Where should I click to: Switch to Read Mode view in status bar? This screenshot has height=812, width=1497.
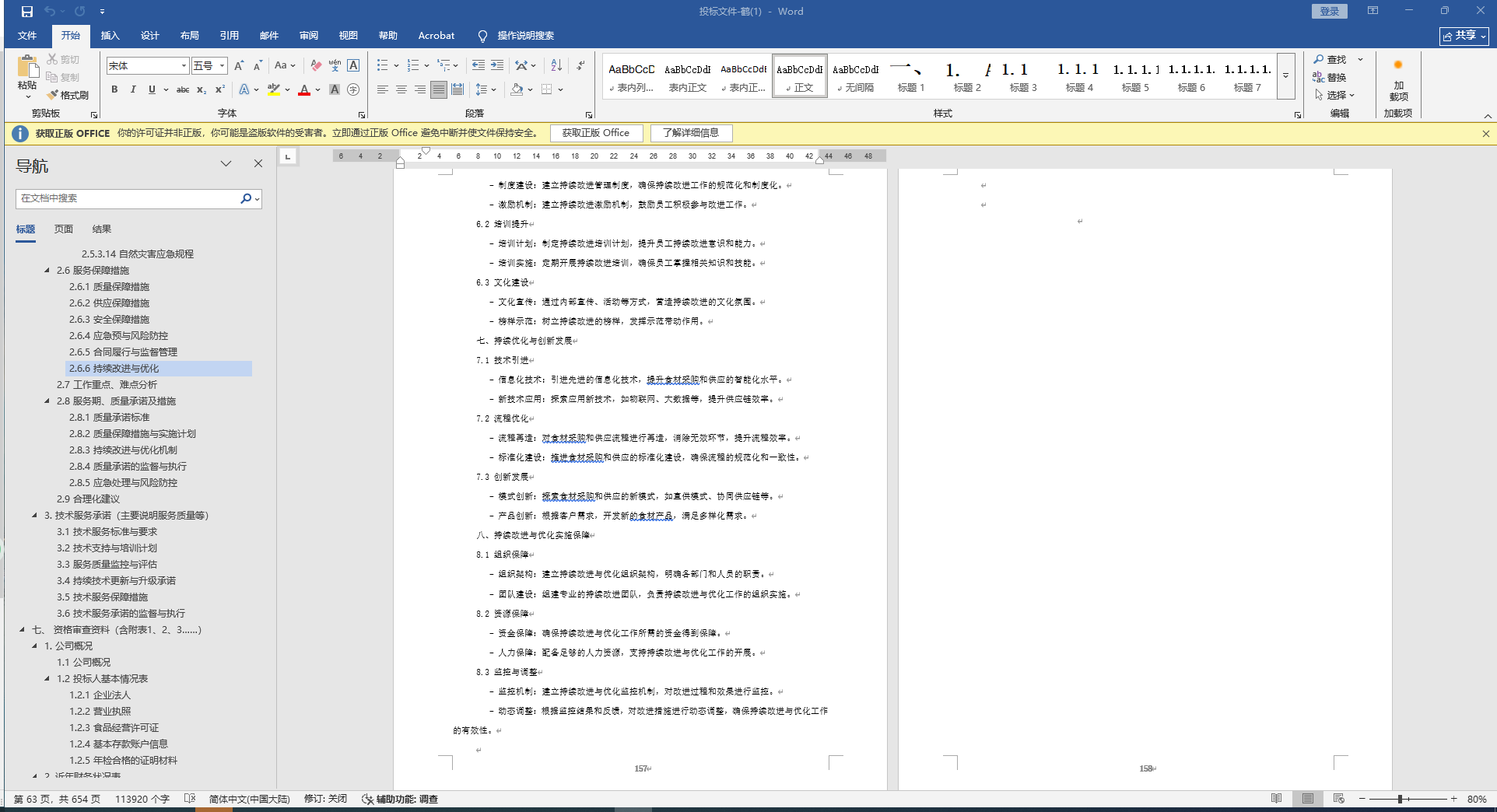[x=1276, y=799]
